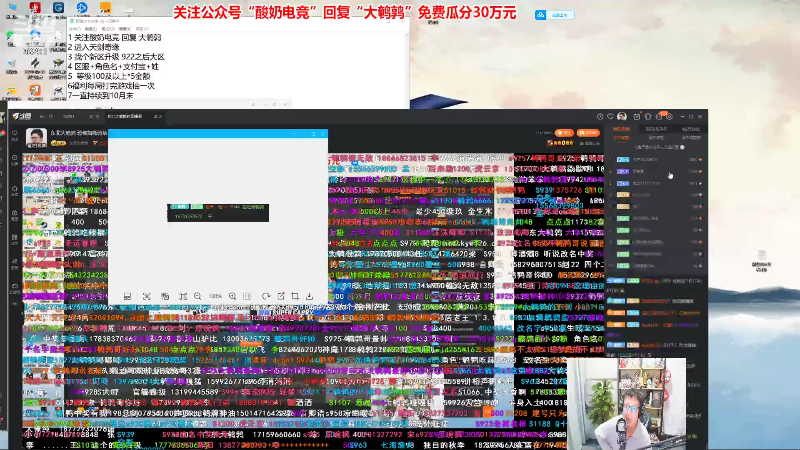Click the 100% zoom level value
800x450 pixels.
(x=215, y=296)
